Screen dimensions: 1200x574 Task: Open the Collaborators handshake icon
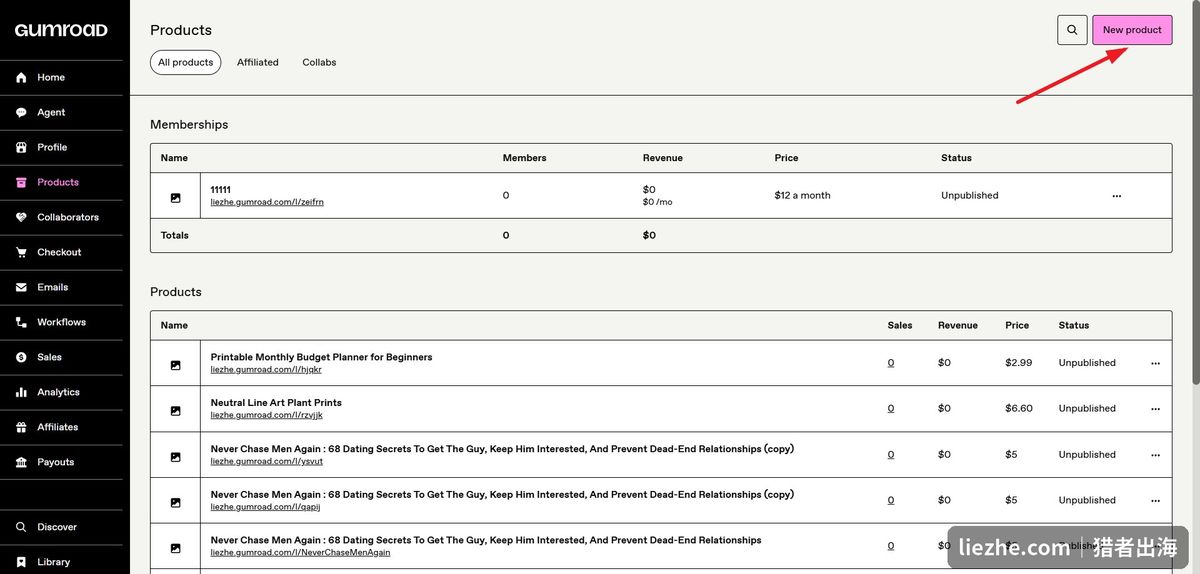point(21,217)
